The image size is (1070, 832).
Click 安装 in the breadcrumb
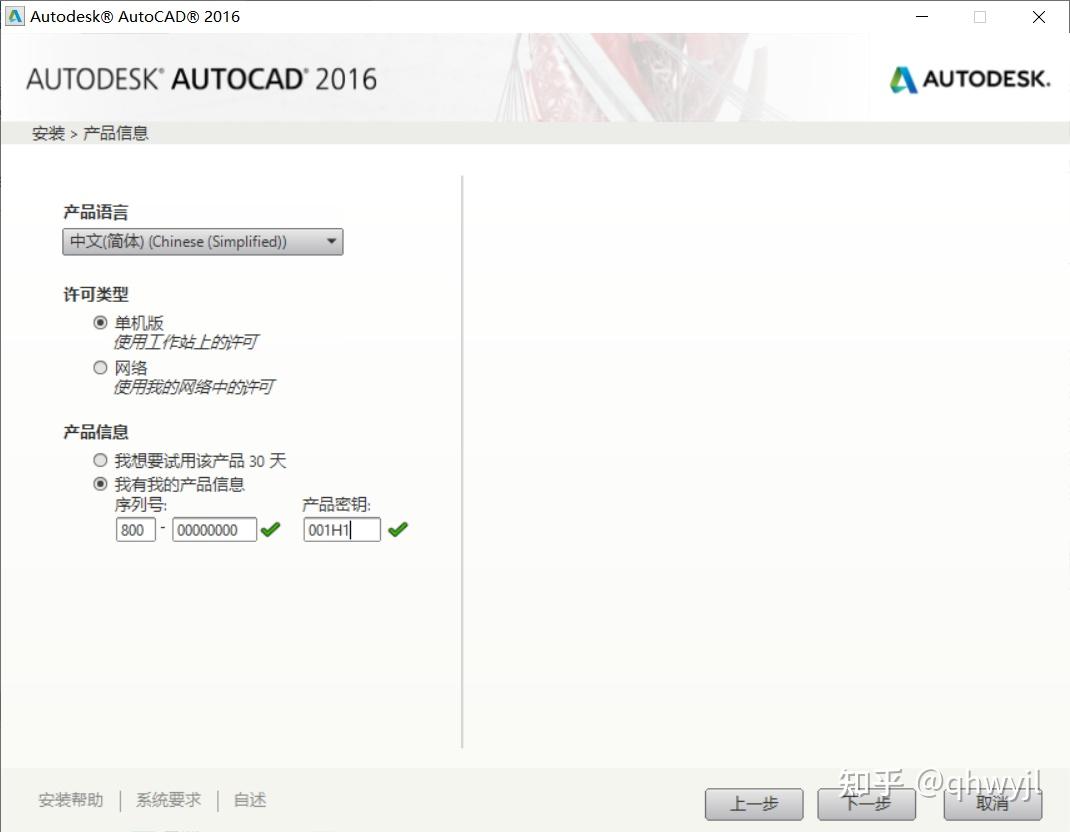tap(48, 133)
